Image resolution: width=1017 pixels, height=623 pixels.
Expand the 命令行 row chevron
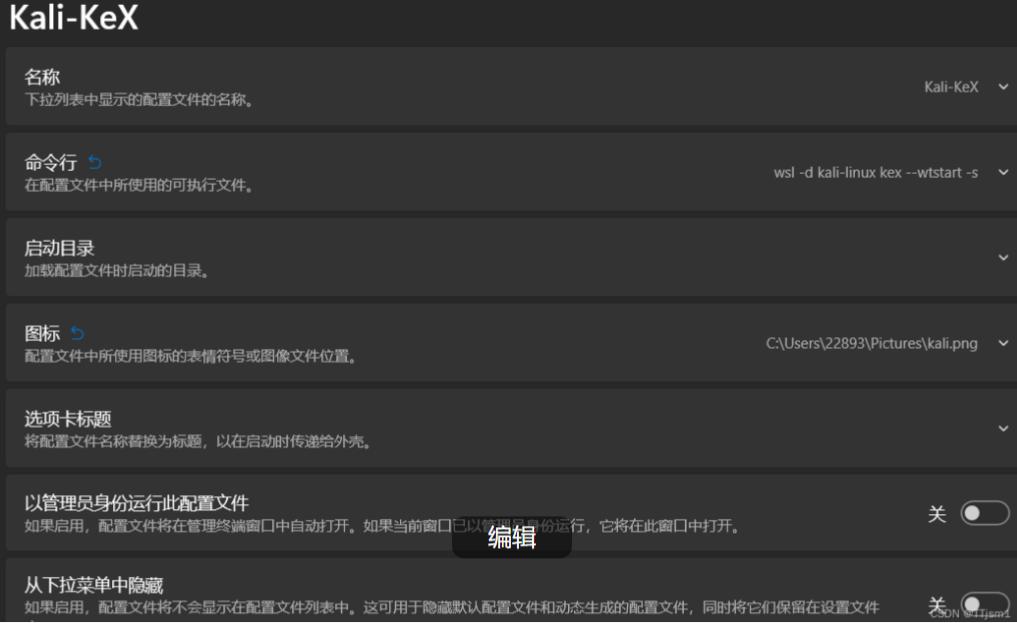pos(1003,172)
